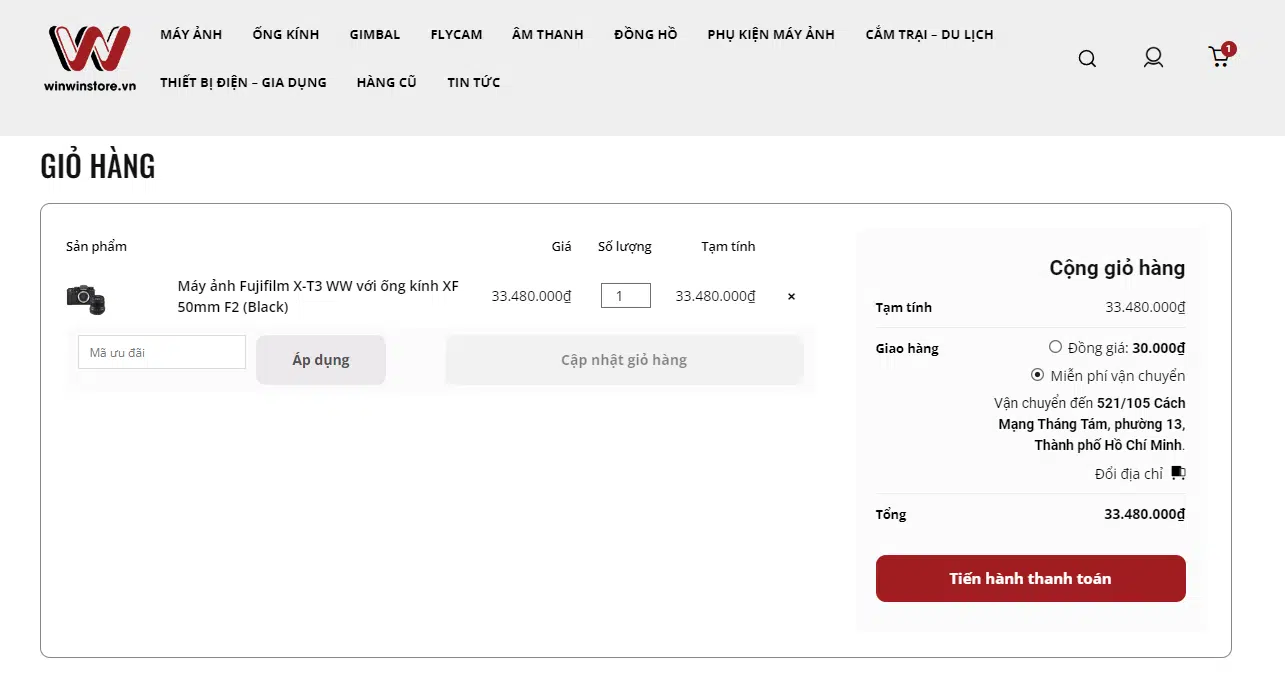The image size is (1285, 699).
Task: Click the Giá value 33.480.000₫ in product row
Action: pos(531,296)
